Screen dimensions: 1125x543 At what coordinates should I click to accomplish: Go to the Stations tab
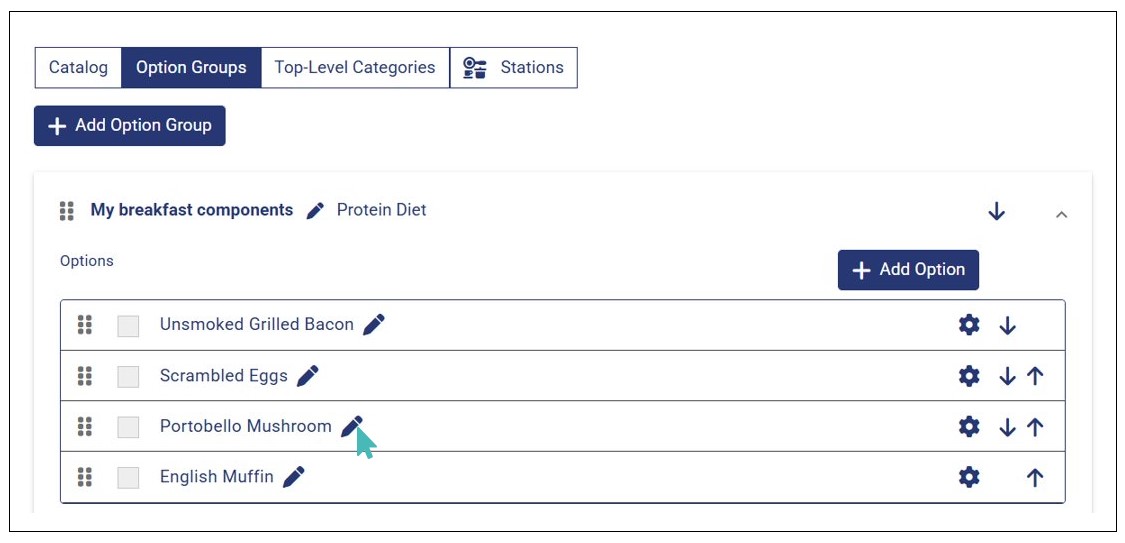[x=514, y=68]
